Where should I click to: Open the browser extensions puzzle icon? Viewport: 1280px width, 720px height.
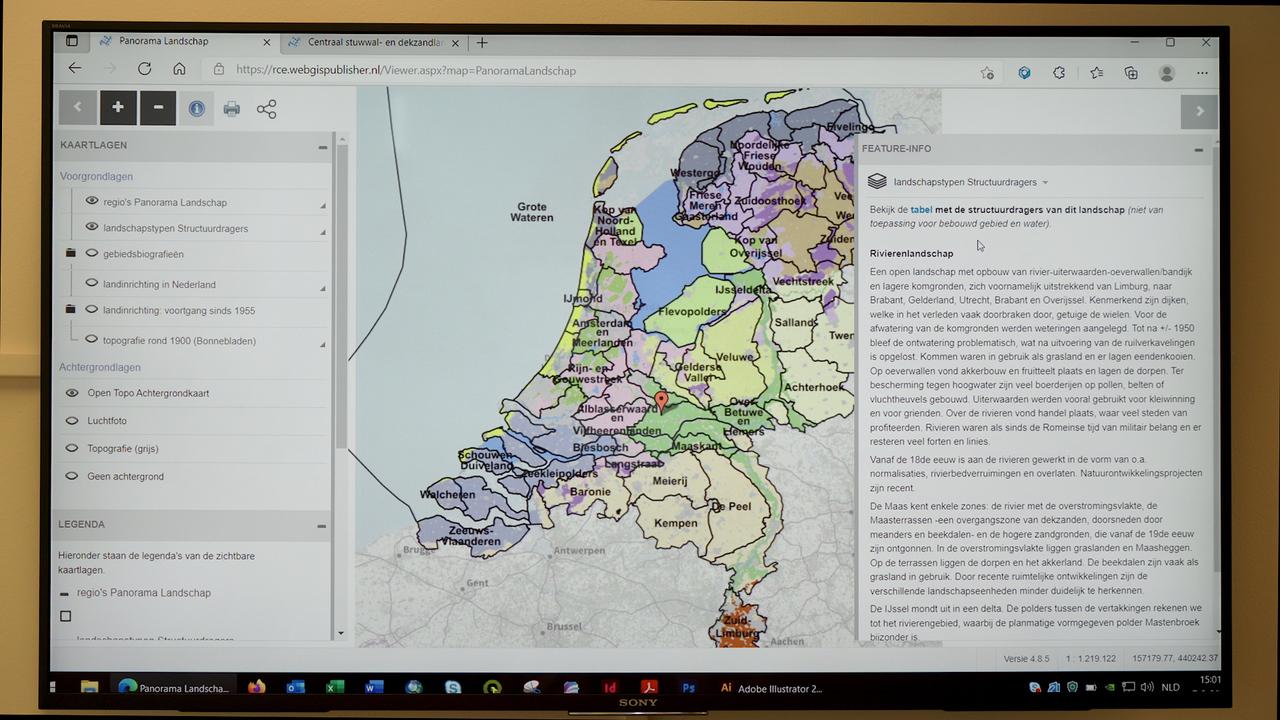(x=1059, y=72)
